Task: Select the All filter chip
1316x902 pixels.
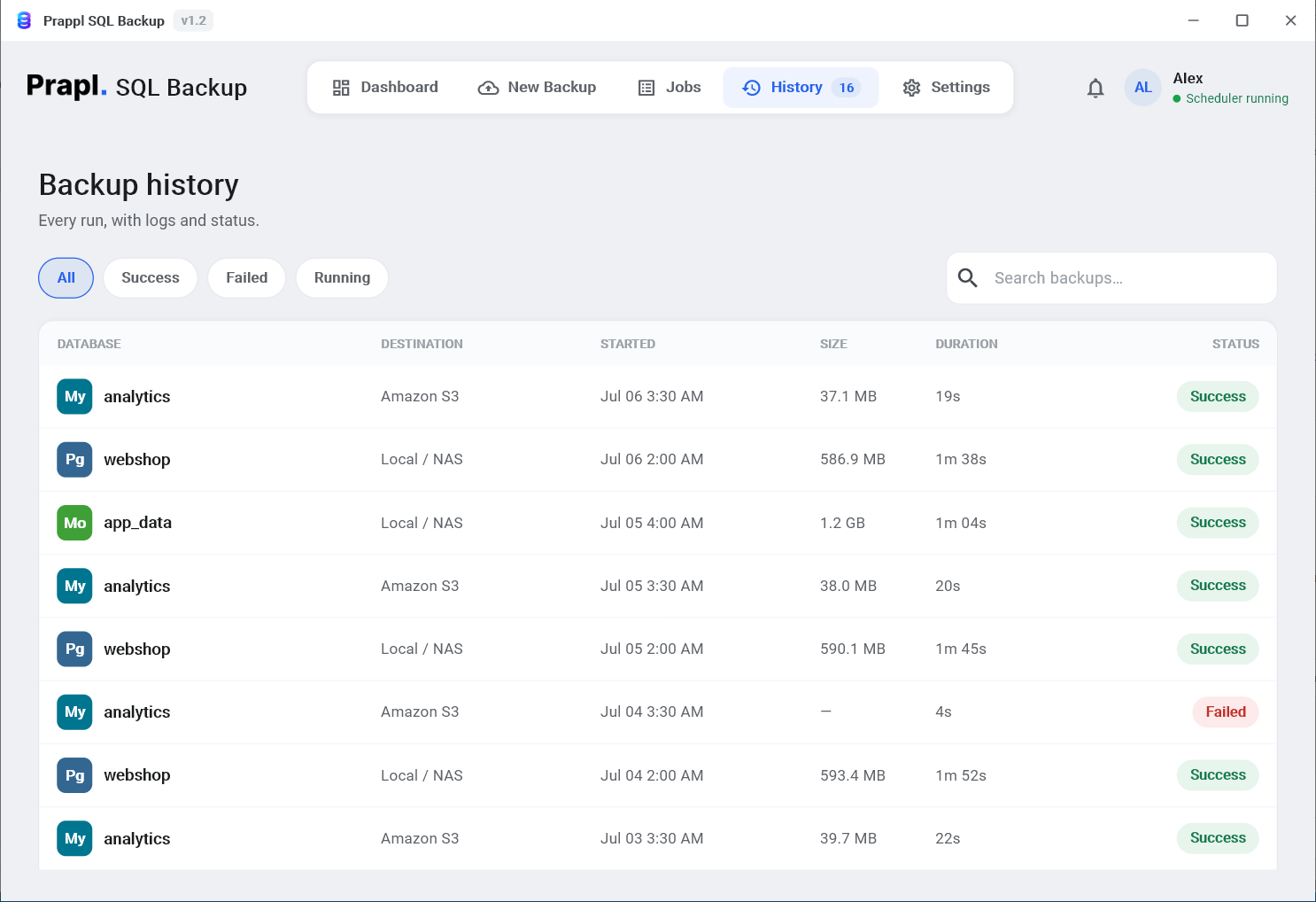Action: tap(66, 278)
